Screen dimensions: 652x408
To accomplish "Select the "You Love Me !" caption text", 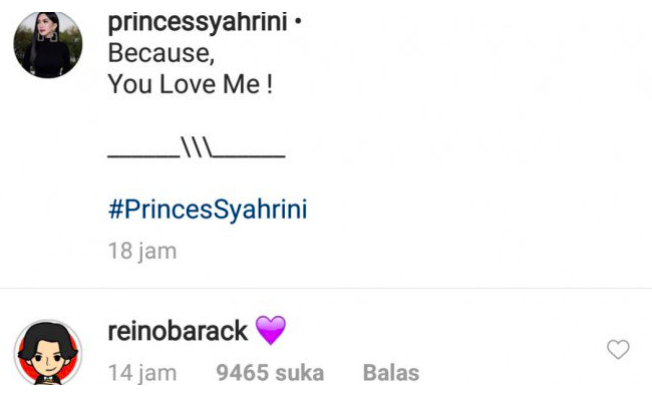I will (190, 84).
